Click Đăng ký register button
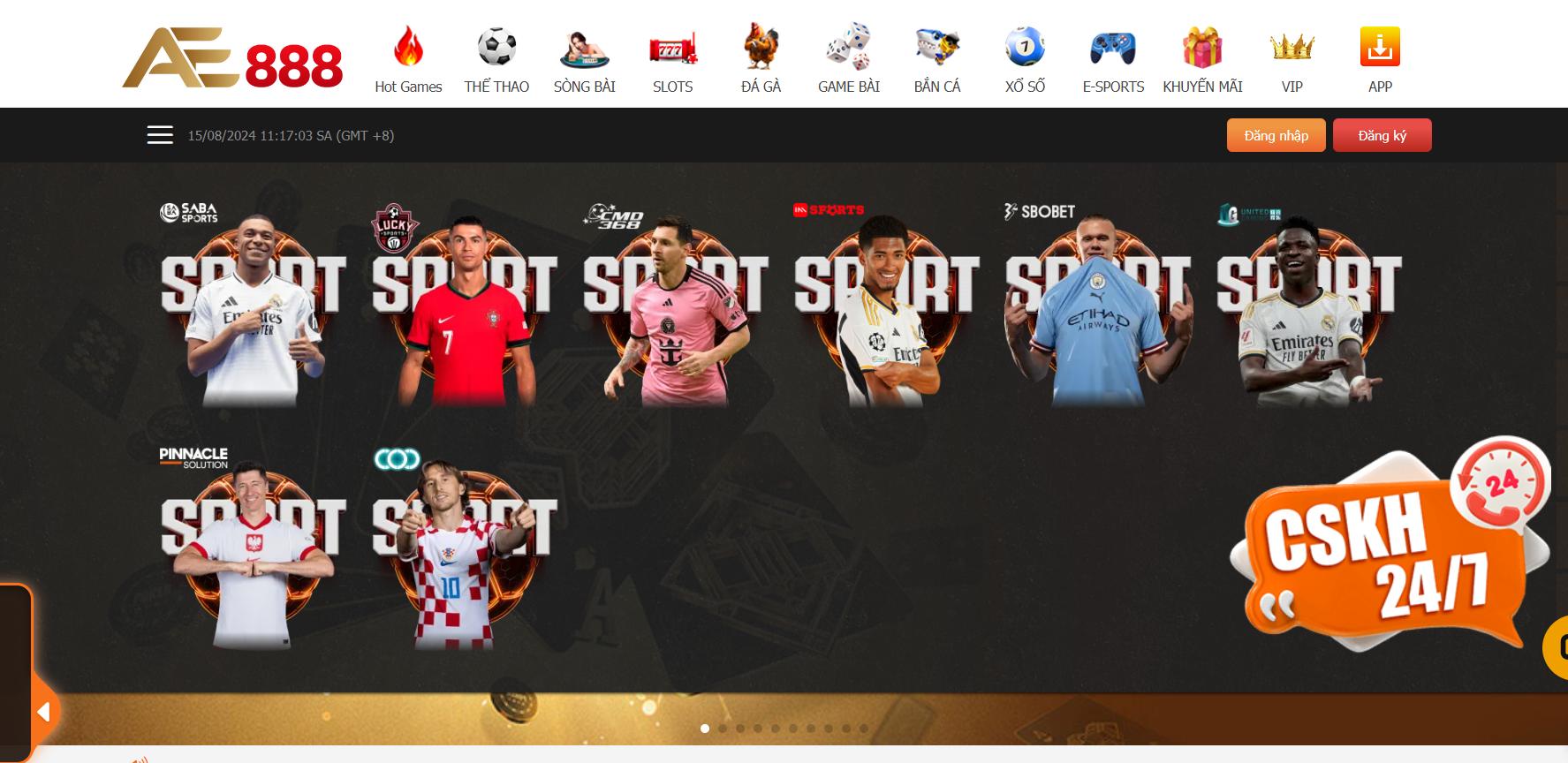 (1382, 135)
